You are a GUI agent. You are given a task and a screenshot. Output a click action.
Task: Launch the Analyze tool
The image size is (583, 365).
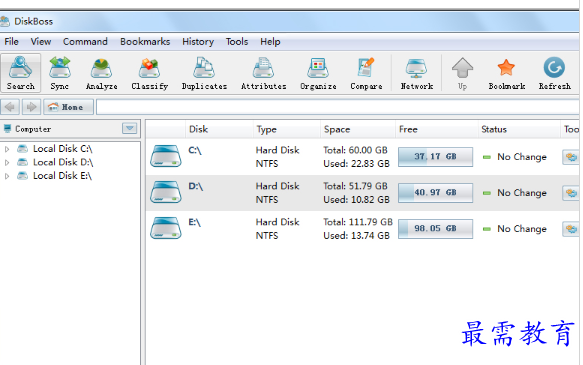point(102,73)
